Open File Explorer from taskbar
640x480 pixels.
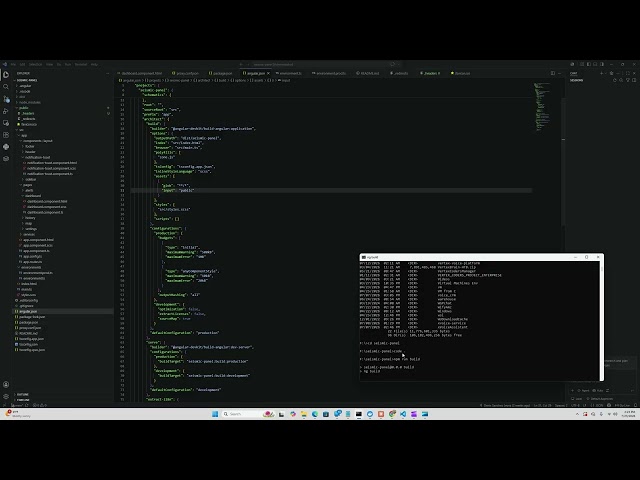pyautogui.click(x=304, y=414)
